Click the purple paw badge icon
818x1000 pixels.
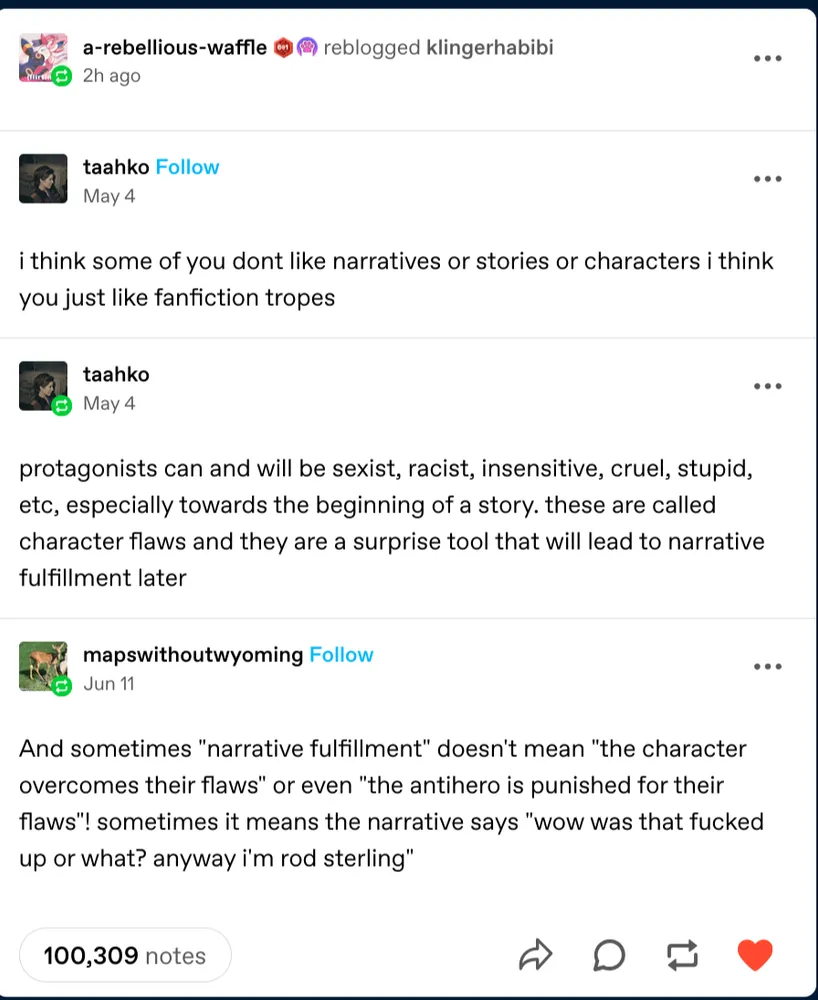306,47
